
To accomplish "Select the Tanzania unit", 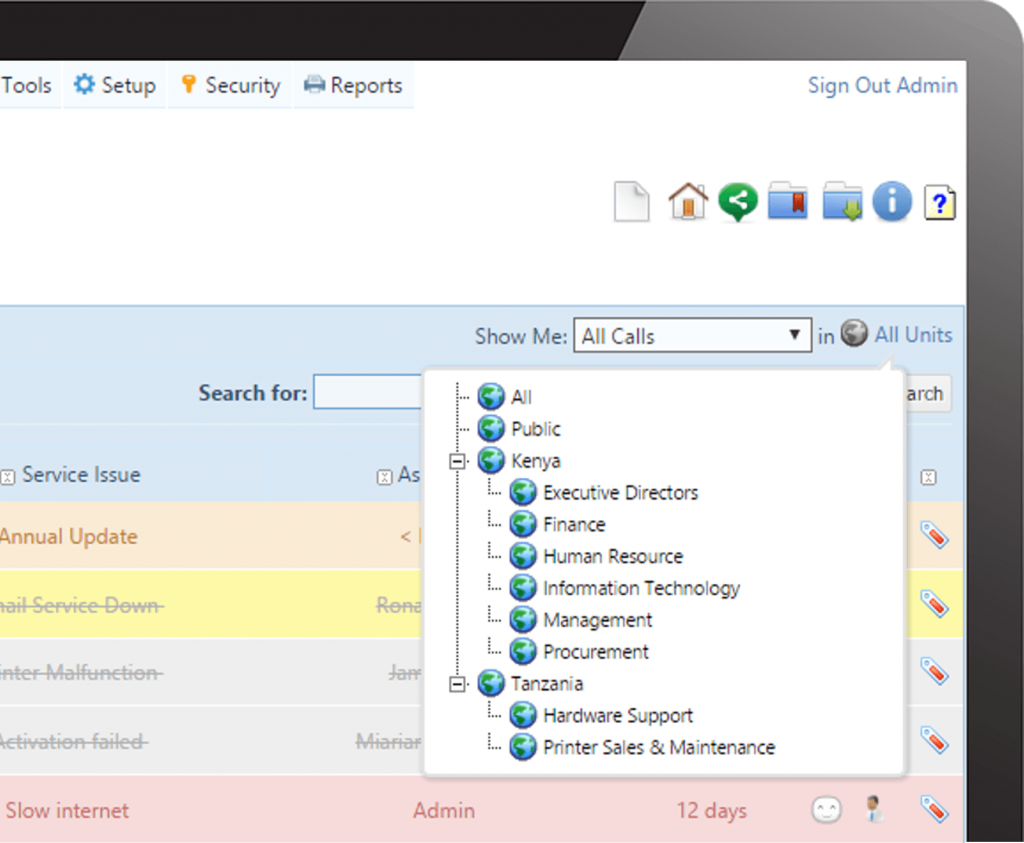I will pyautogui.click(x=547, y=684).
